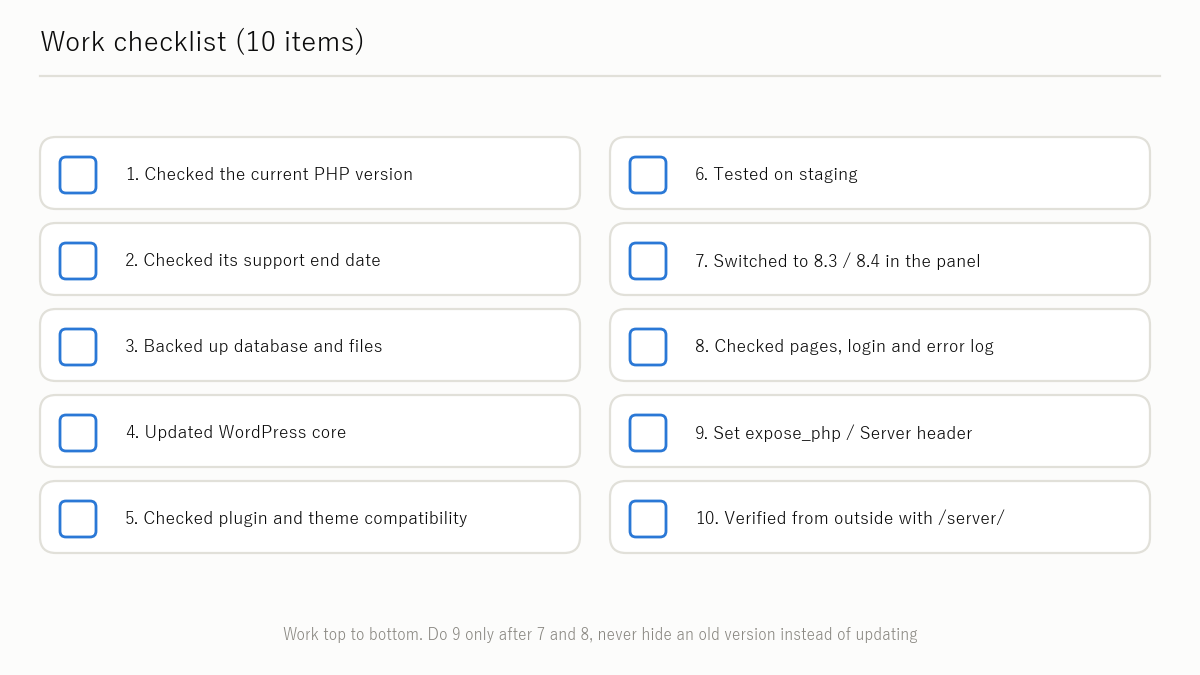Tick the 'Tested on staging' checkbox
This screenshot has height=675, width=1200.
click(x=648, y=174)
